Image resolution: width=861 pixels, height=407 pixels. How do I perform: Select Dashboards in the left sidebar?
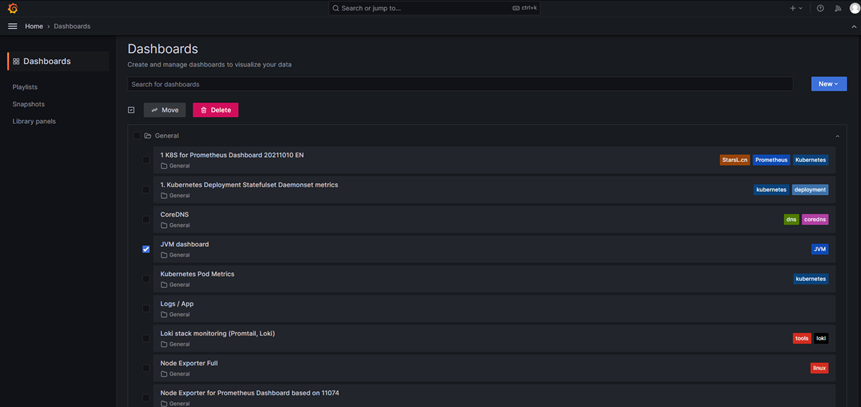click(58, 61)
